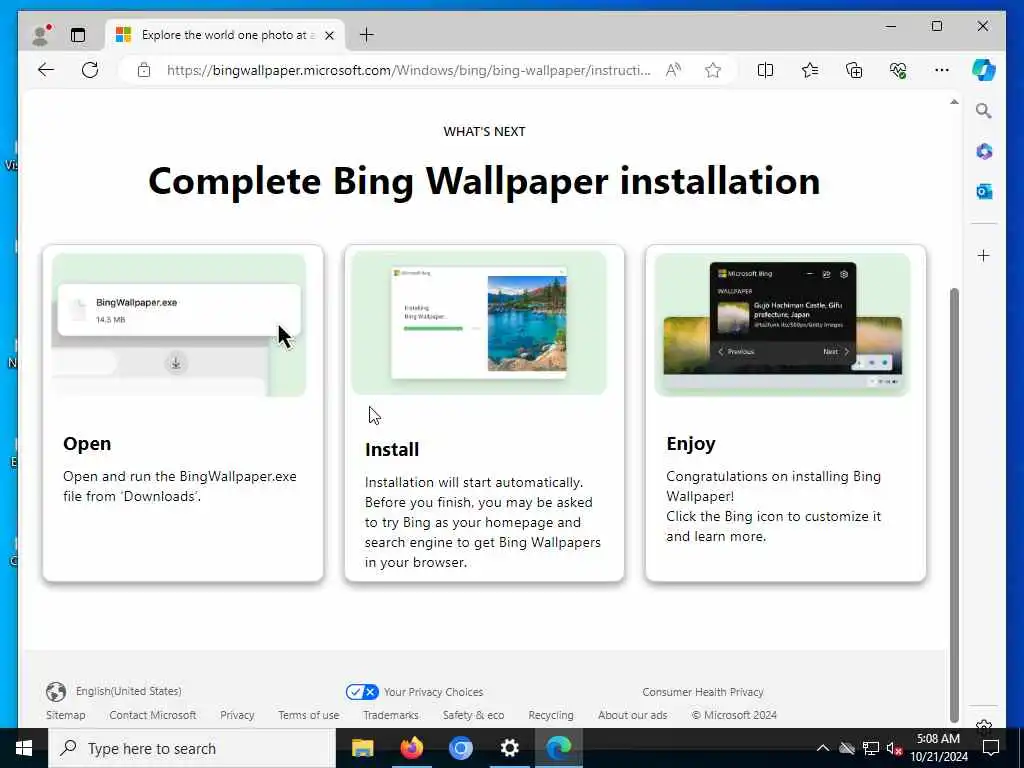Close the Explore the world tab
This screenshot has width=1024, height=768.
(x=330, y=35)
